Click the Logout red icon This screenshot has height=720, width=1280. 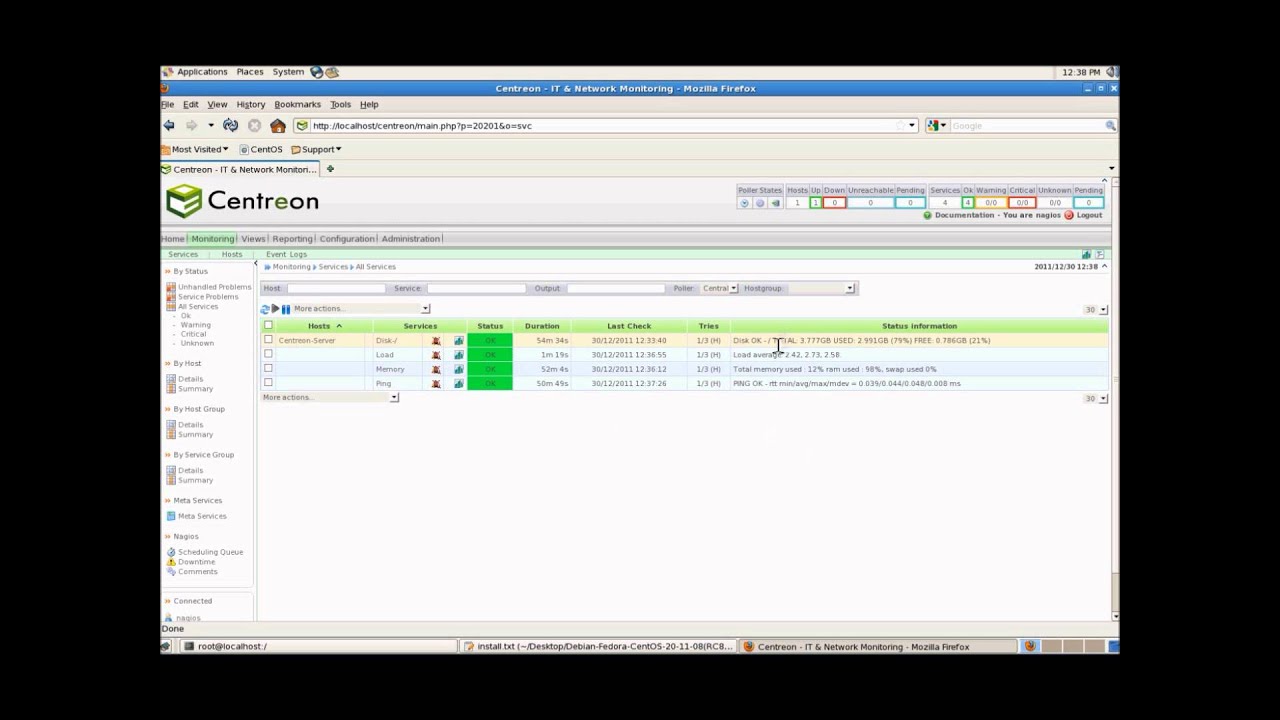pos(1069,215)
